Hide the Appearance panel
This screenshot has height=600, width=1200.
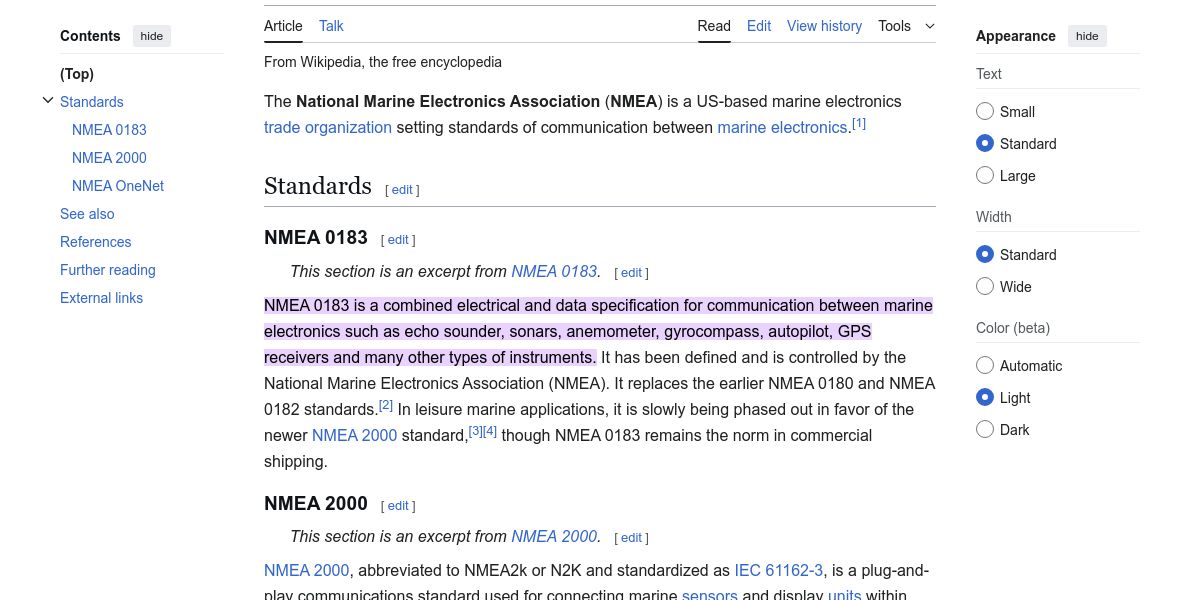click(x=1087, y=36)
